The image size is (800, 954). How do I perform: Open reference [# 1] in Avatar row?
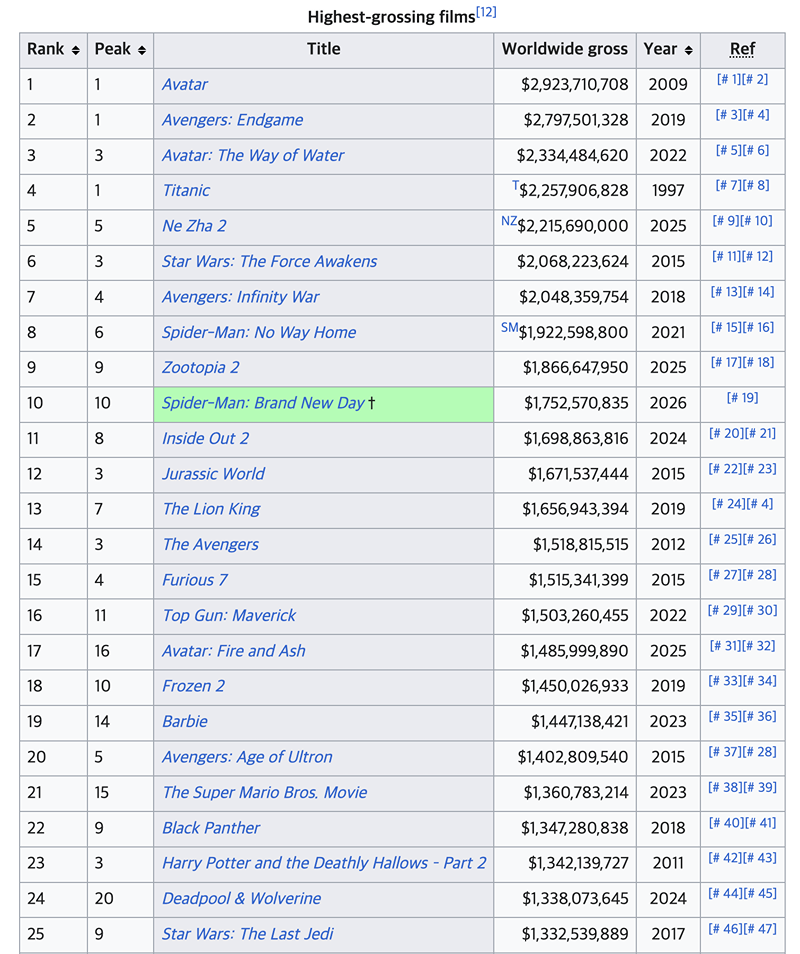pos(729,79)
